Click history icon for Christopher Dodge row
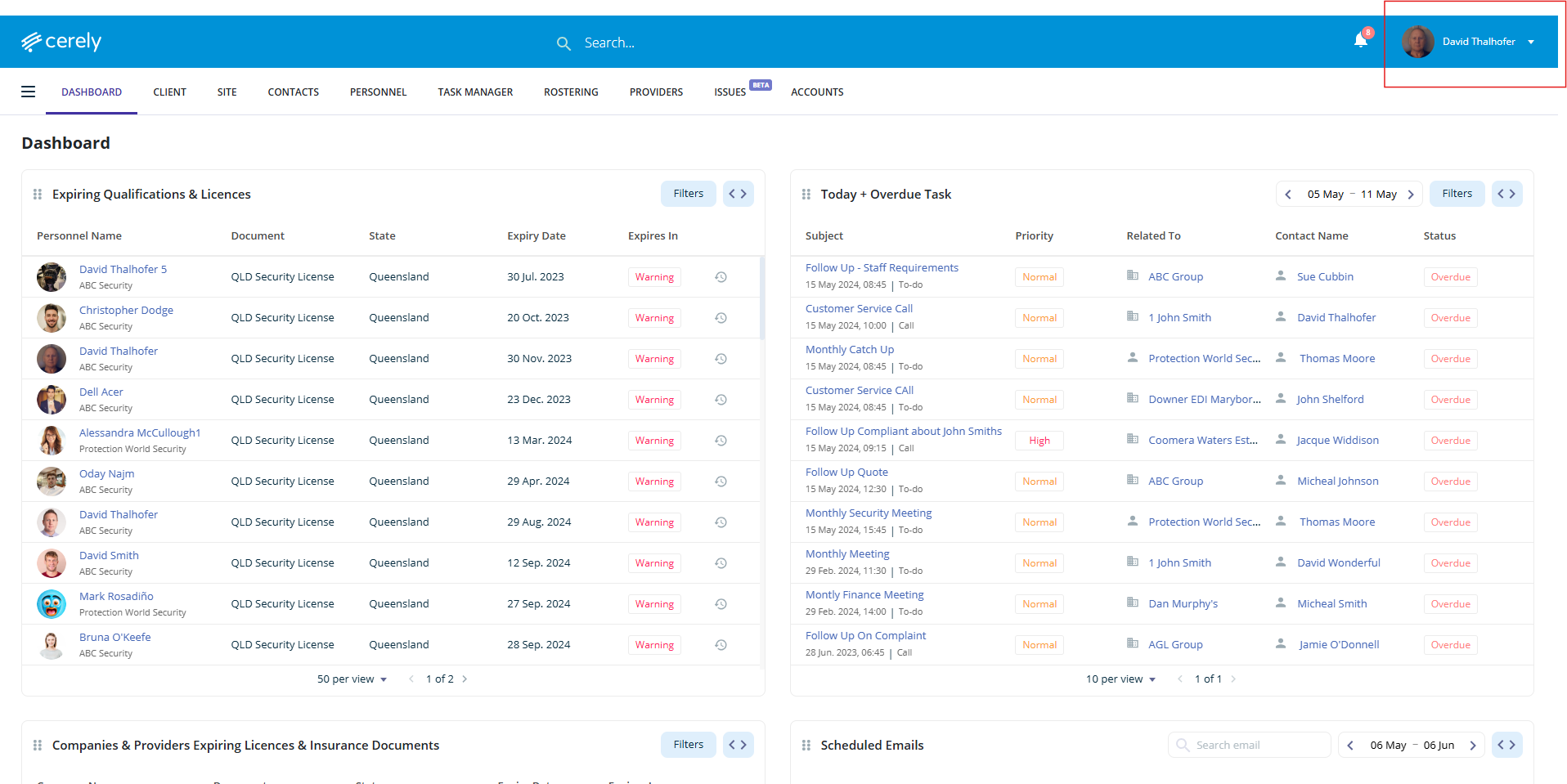Image resolution: width=1567 pixels, height=784 pixels. pyautogui.click(x=721, y=318)
